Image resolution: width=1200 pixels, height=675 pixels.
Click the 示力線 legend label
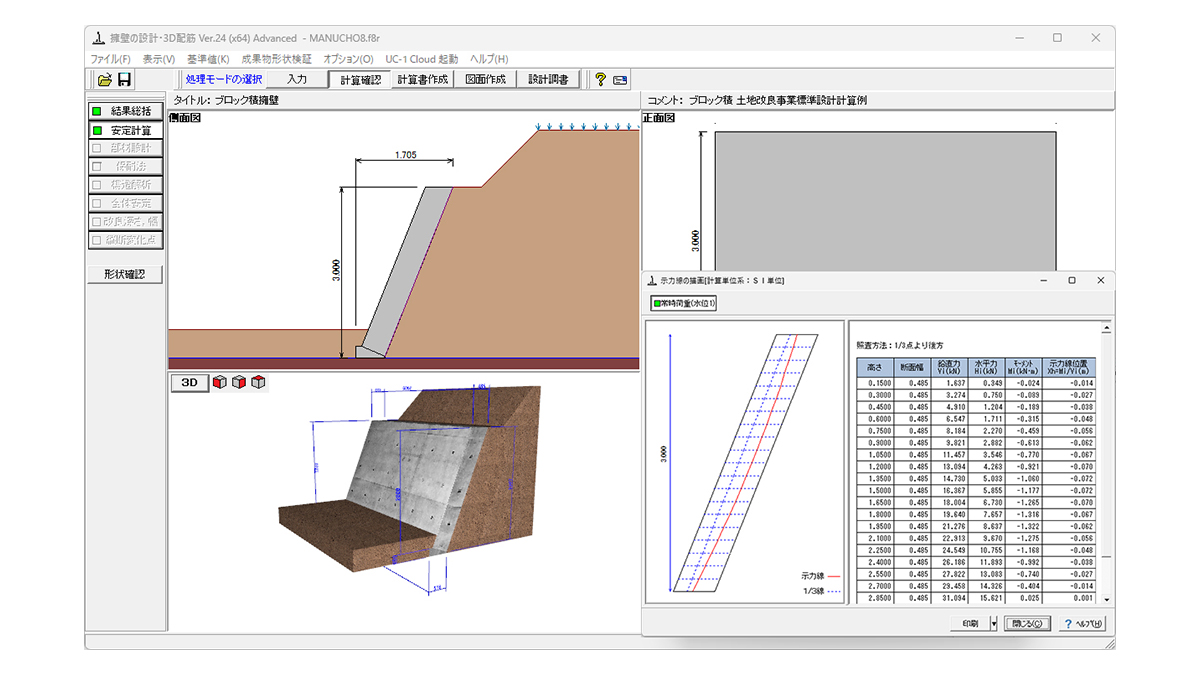click(811, 576)
